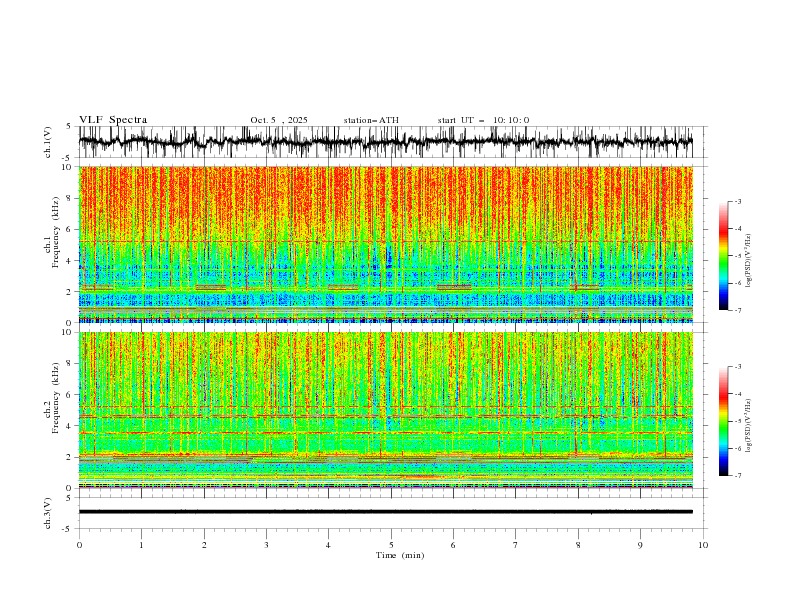Image resolution: width=792 pixels, height=612 pixels.
Task: Click the "4" kHz tick on ch.2 frequency axis
Action: (x=69, y=426)
